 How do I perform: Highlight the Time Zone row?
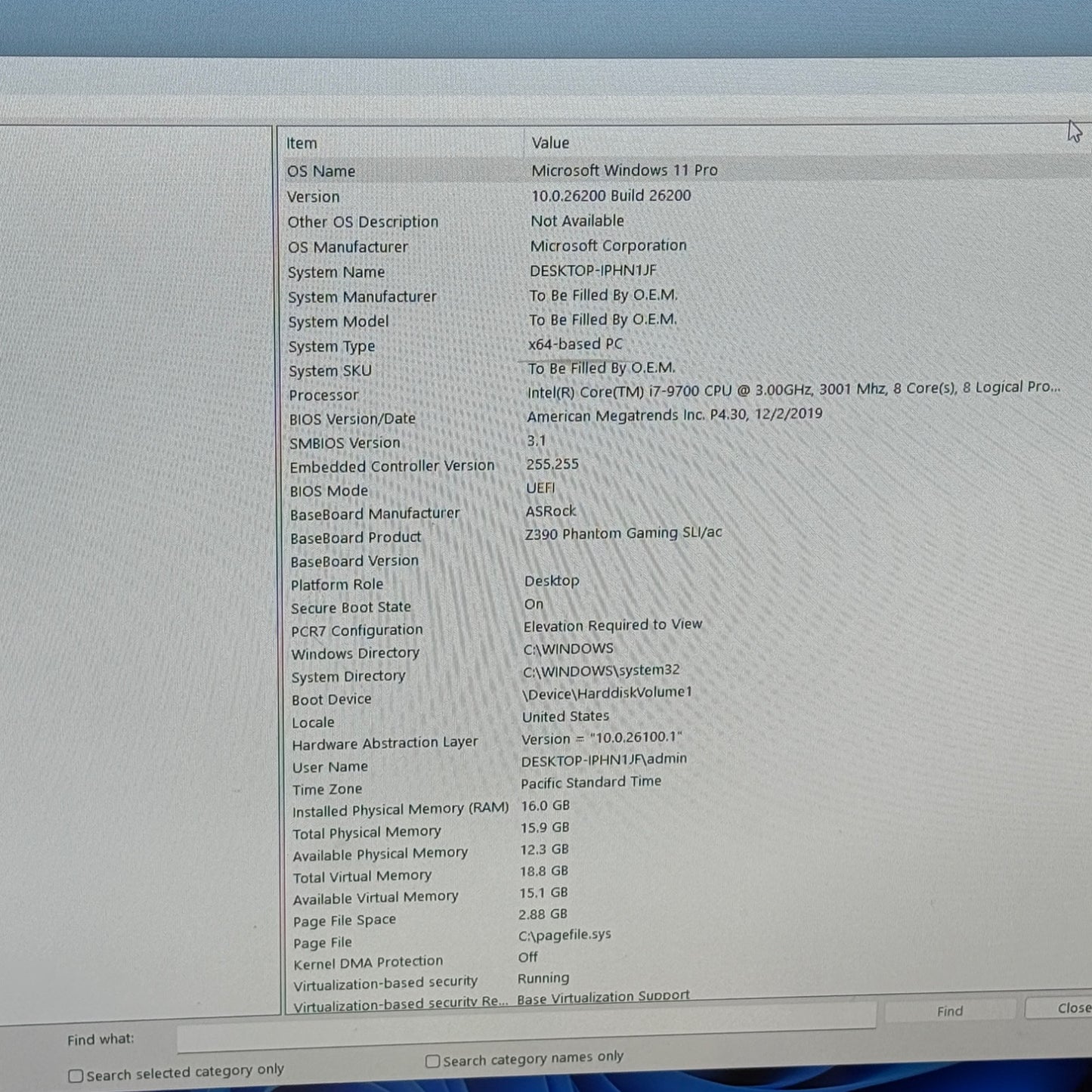click(327, 790)
